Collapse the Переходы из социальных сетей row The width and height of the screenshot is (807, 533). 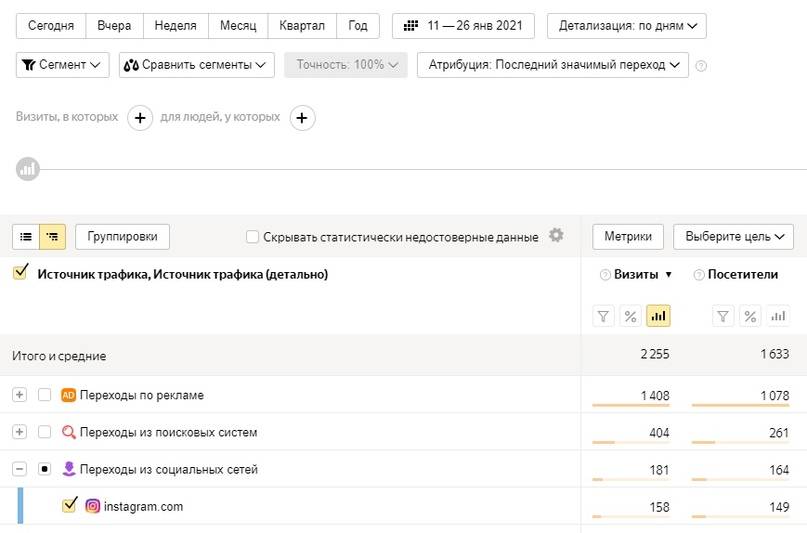(19, 469)
